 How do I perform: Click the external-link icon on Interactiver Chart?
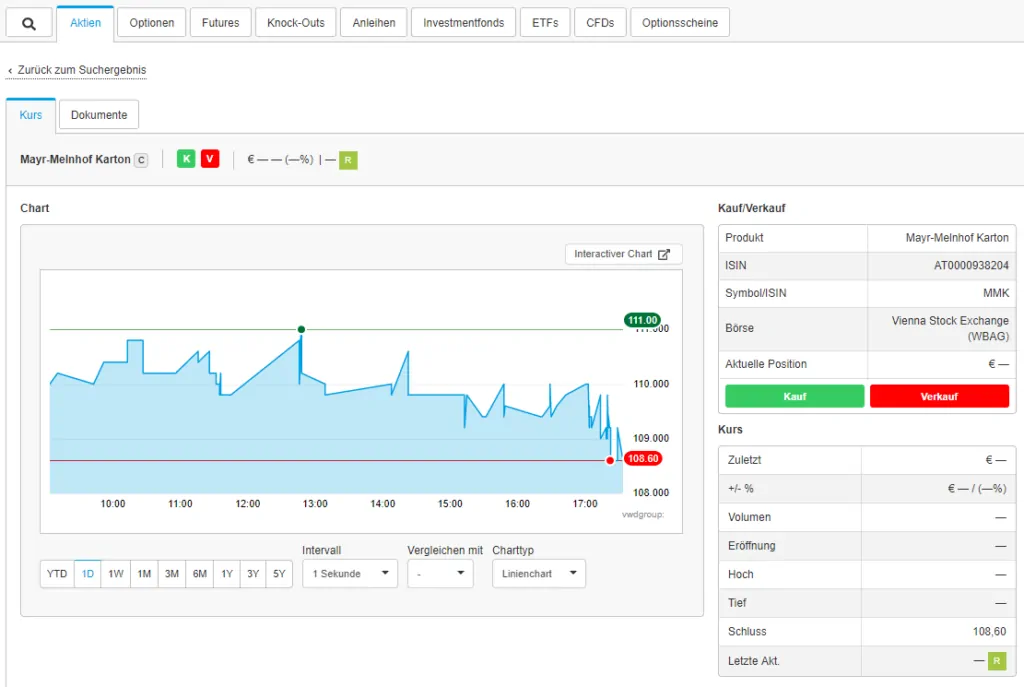point(664,254)
